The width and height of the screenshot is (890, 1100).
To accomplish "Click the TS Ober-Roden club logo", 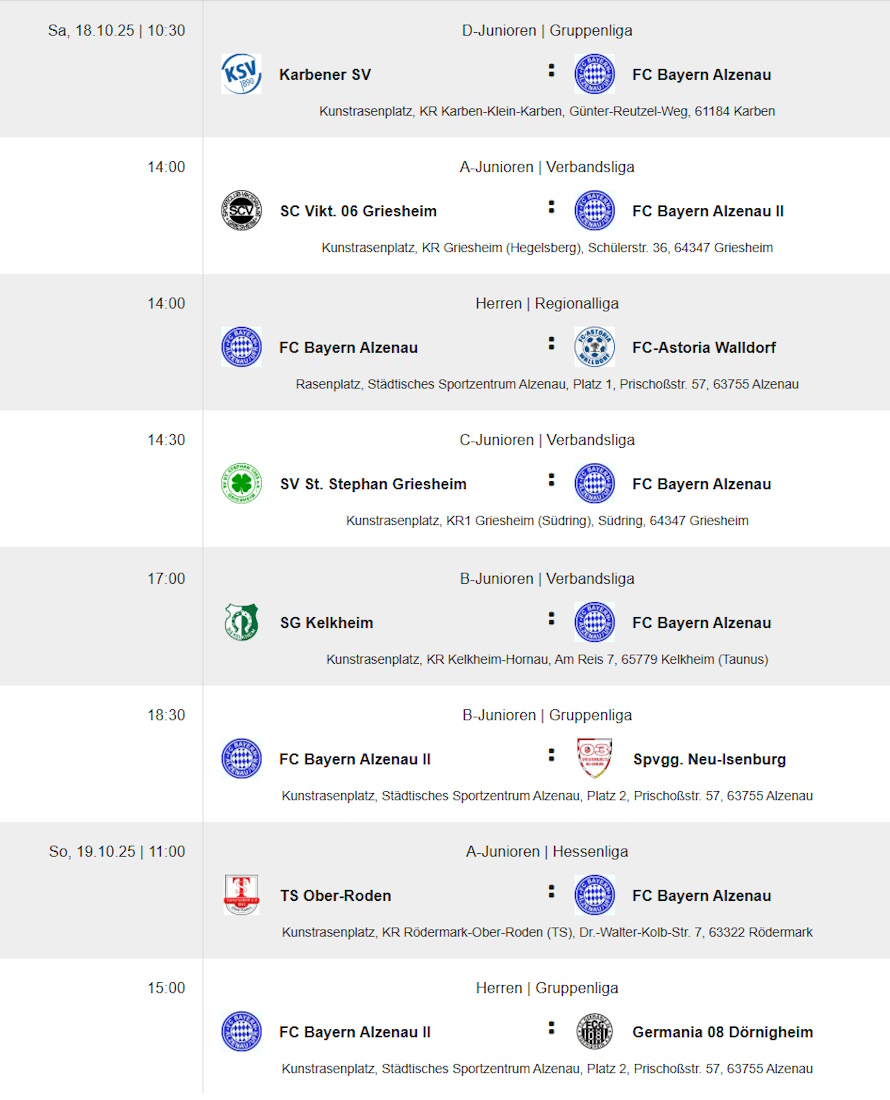I will tap(241, 895).
